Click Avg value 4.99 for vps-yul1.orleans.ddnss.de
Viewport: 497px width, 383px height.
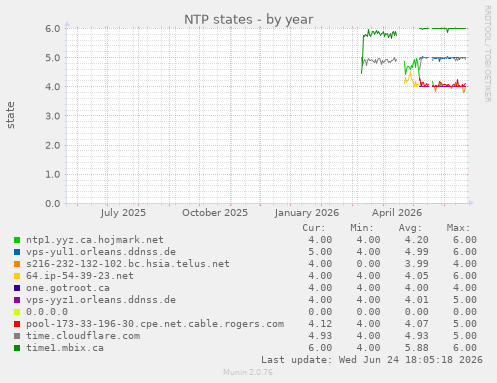[417, 252]
